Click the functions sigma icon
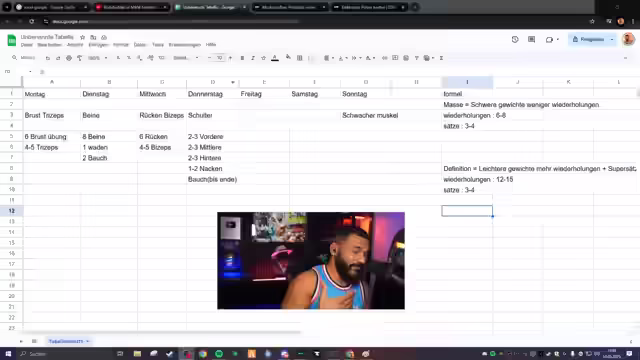Image resolution: width=640 pixels, height=360 pixels. click(x=441, y=58)
